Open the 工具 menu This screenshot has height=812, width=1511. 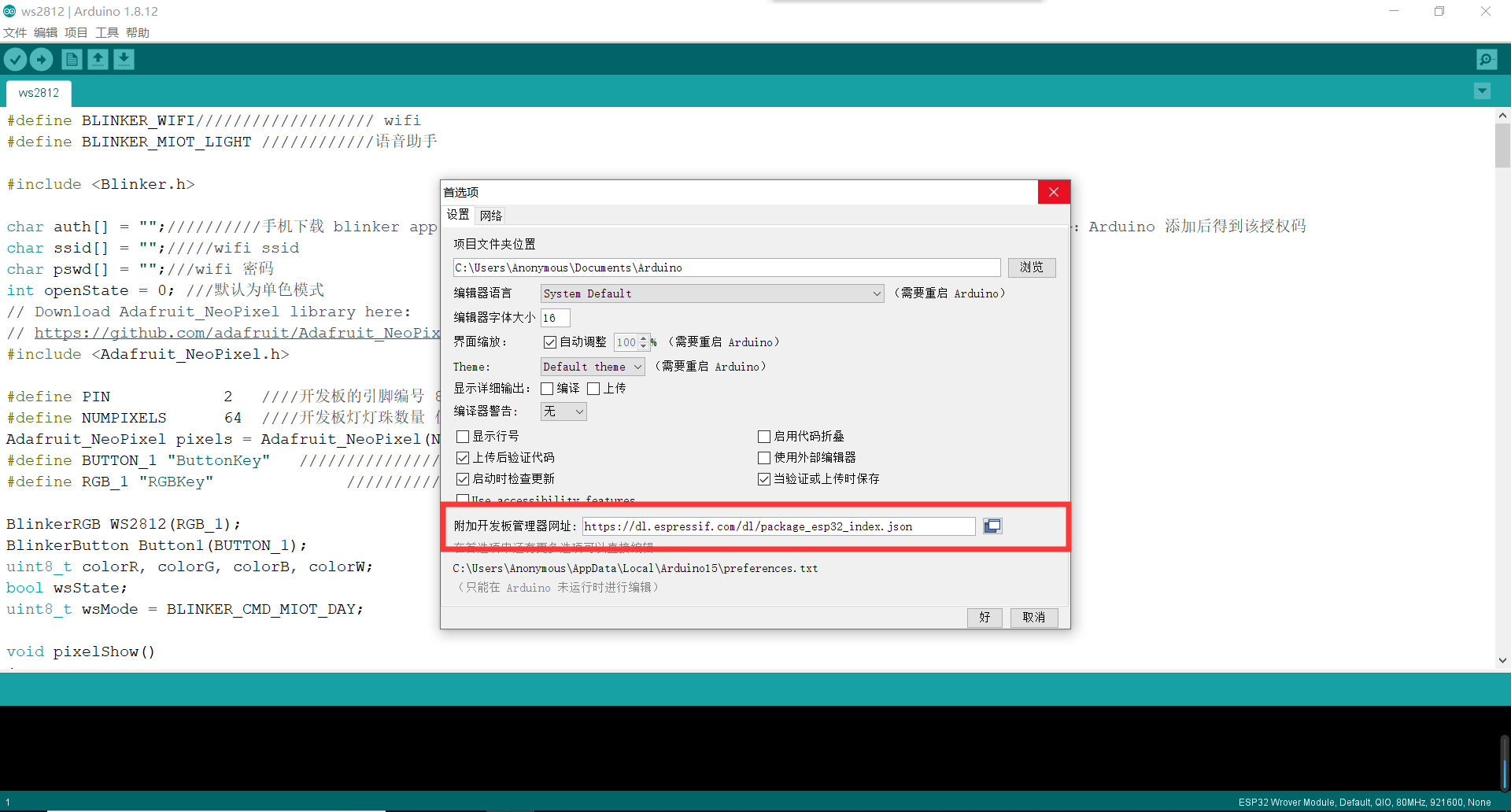click(x=107, y=32)
